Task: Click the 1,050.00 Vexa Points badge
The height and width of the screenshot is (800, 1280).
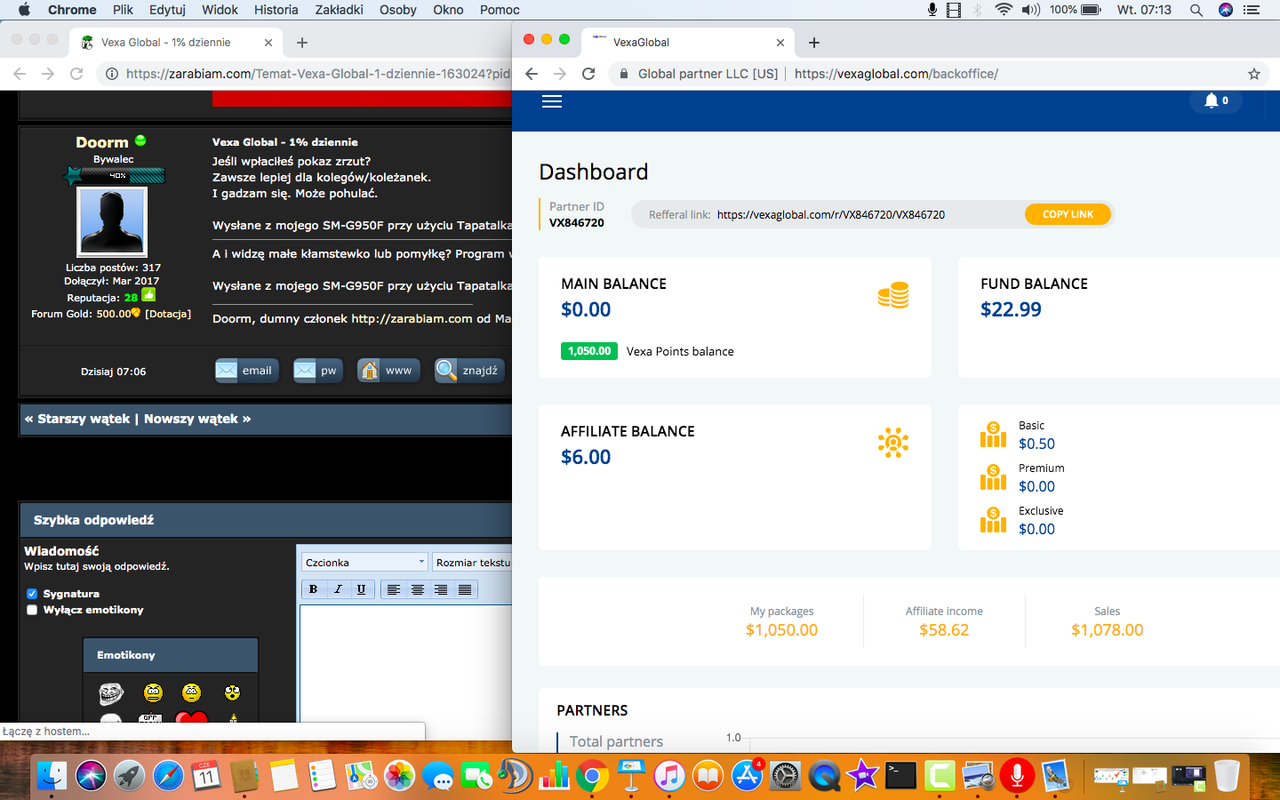Action: point(589,351)
